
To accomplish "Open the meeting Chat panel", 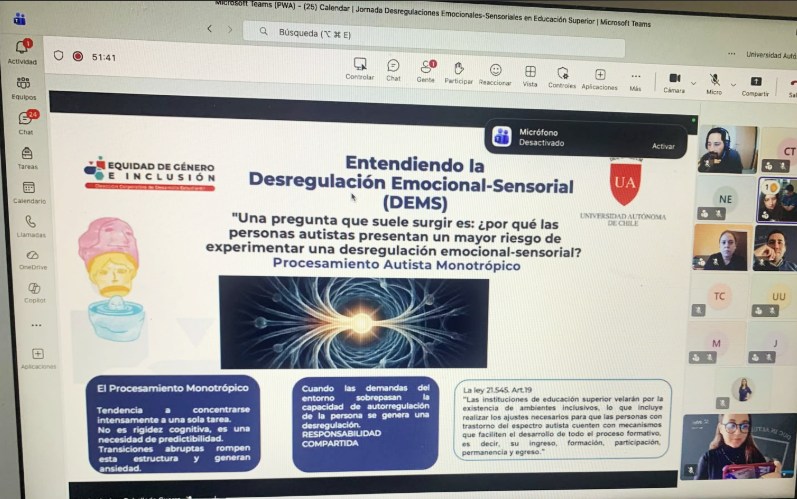I will click(x=393, y=70).
